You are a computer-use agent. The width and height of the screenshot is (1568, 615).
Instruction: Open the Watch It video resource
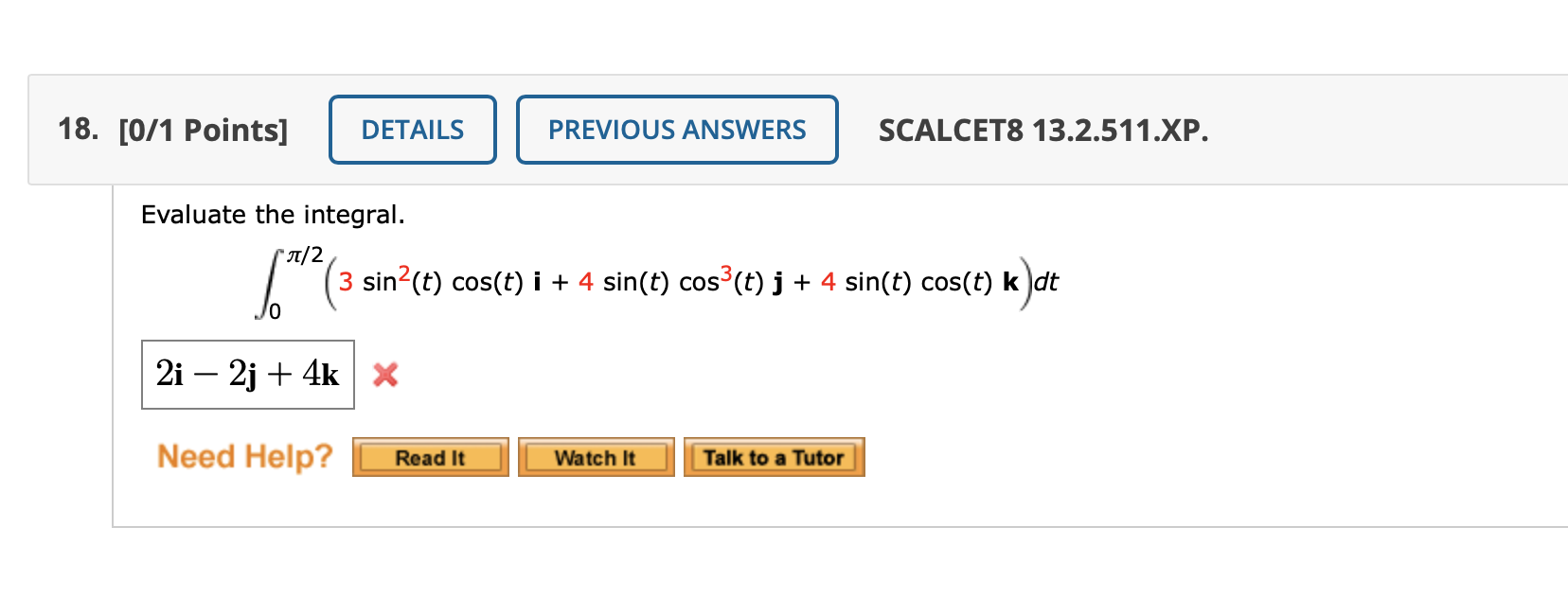595,457
